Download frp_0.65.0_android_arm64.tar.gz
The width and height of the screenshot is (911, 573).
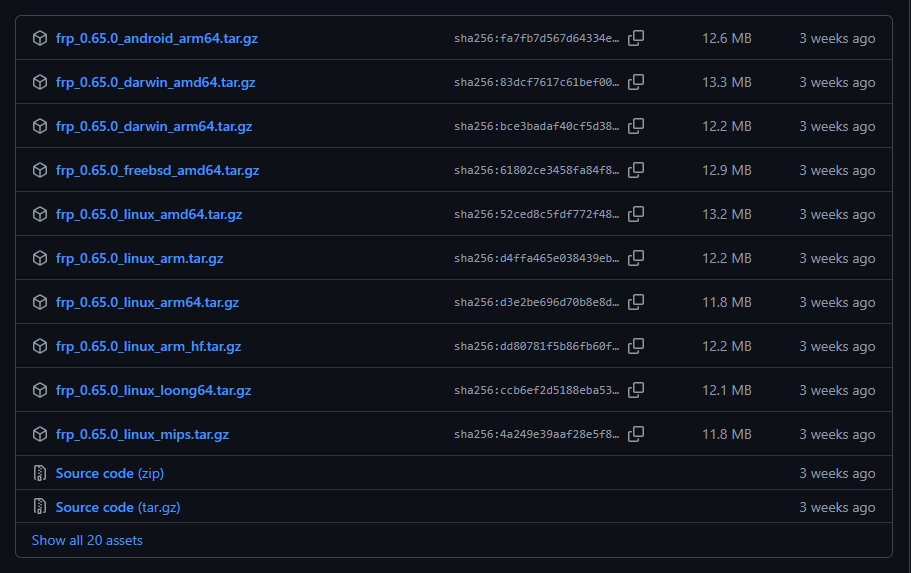156,38
